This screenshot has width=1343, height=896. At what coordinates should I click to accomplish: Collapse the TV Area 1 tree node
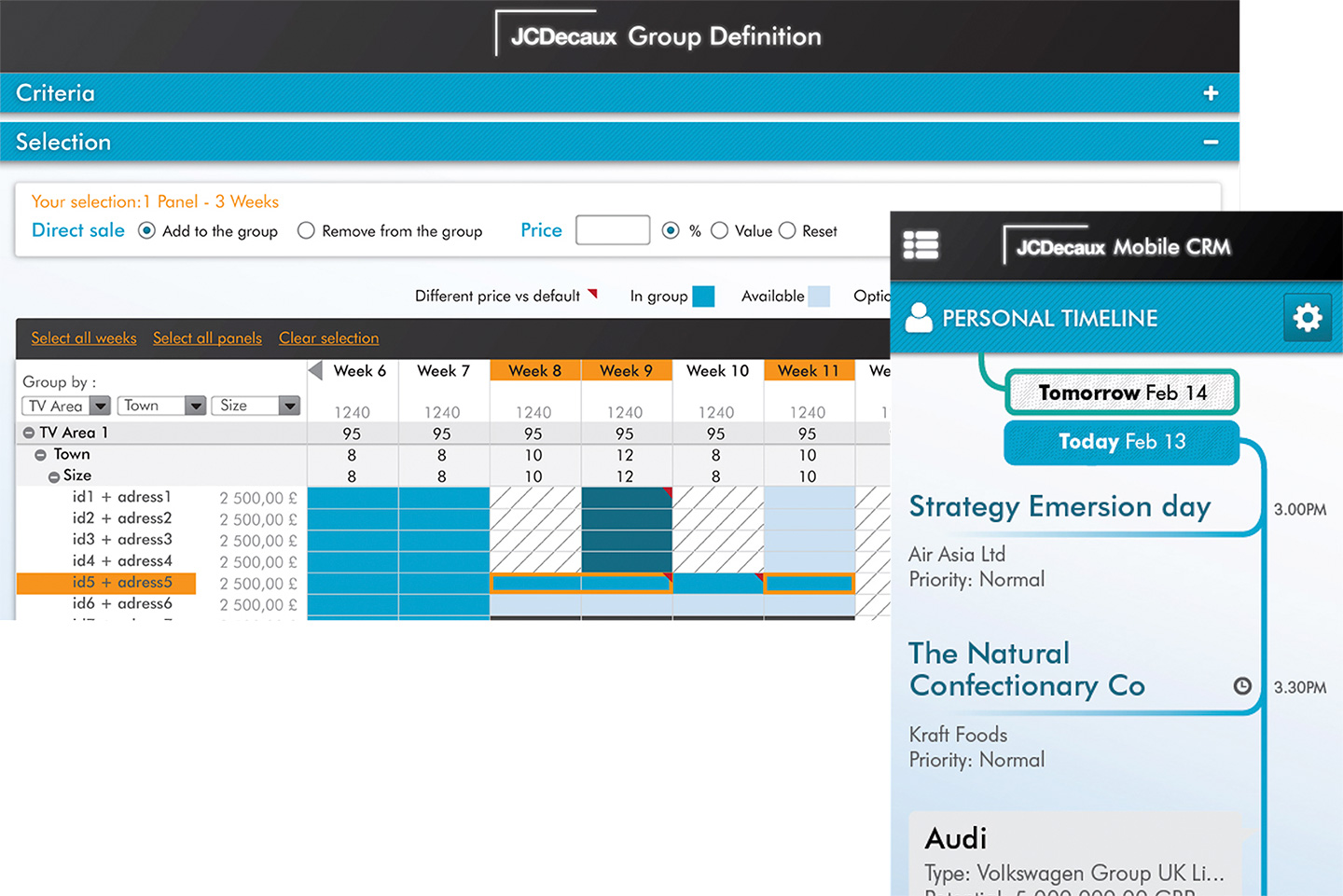[29, 433]
